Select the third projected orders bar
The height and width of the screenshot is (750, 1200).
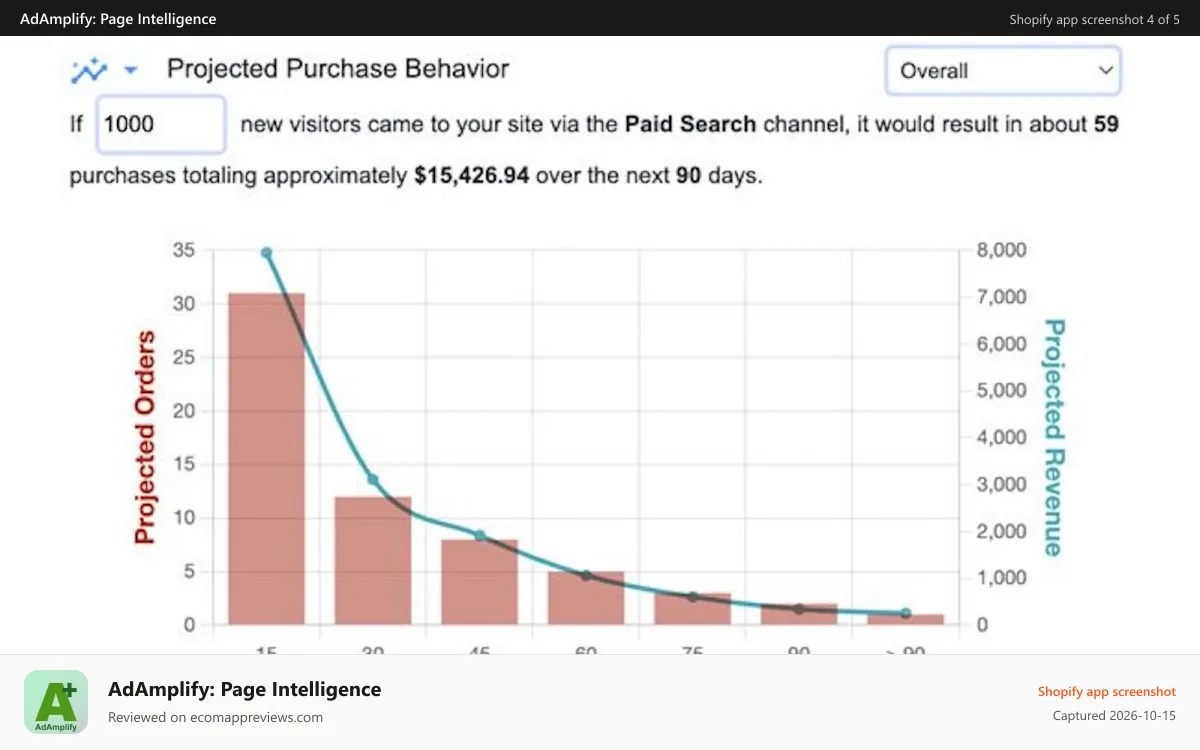point(480,582)
